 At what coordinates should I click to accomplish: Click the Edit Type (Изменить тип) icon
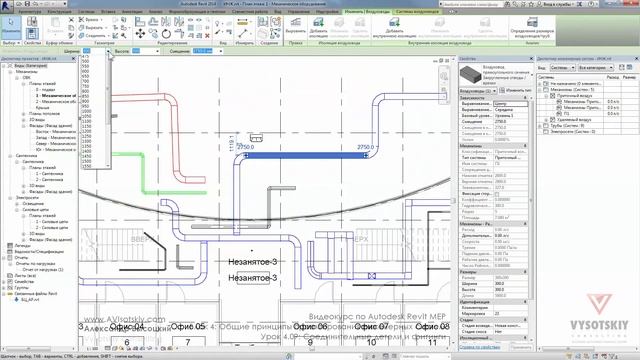pos(502,90)
